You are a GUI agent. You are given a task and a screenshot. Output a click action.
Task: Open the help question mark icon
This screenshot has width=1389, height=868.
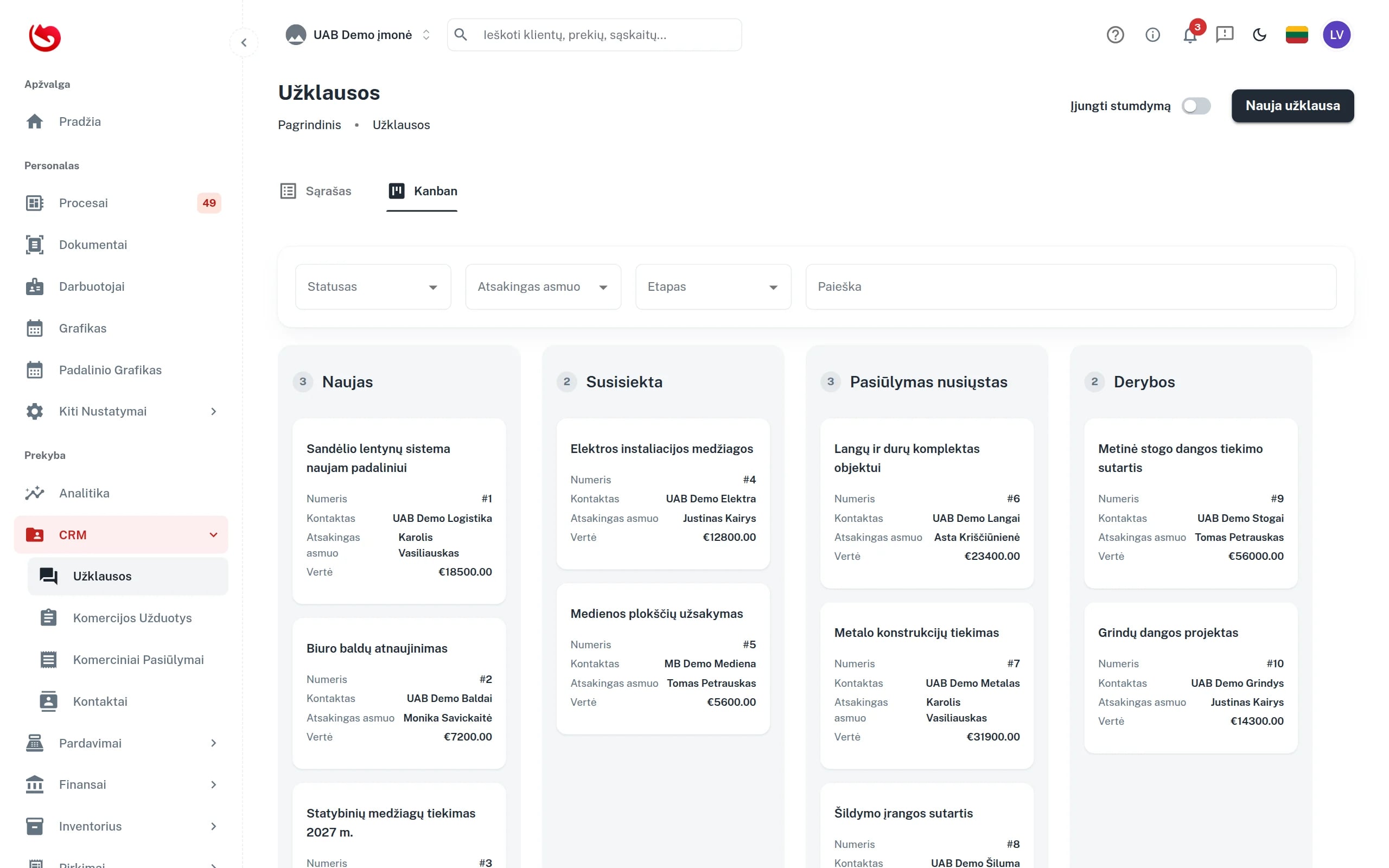pos(1114,35)
